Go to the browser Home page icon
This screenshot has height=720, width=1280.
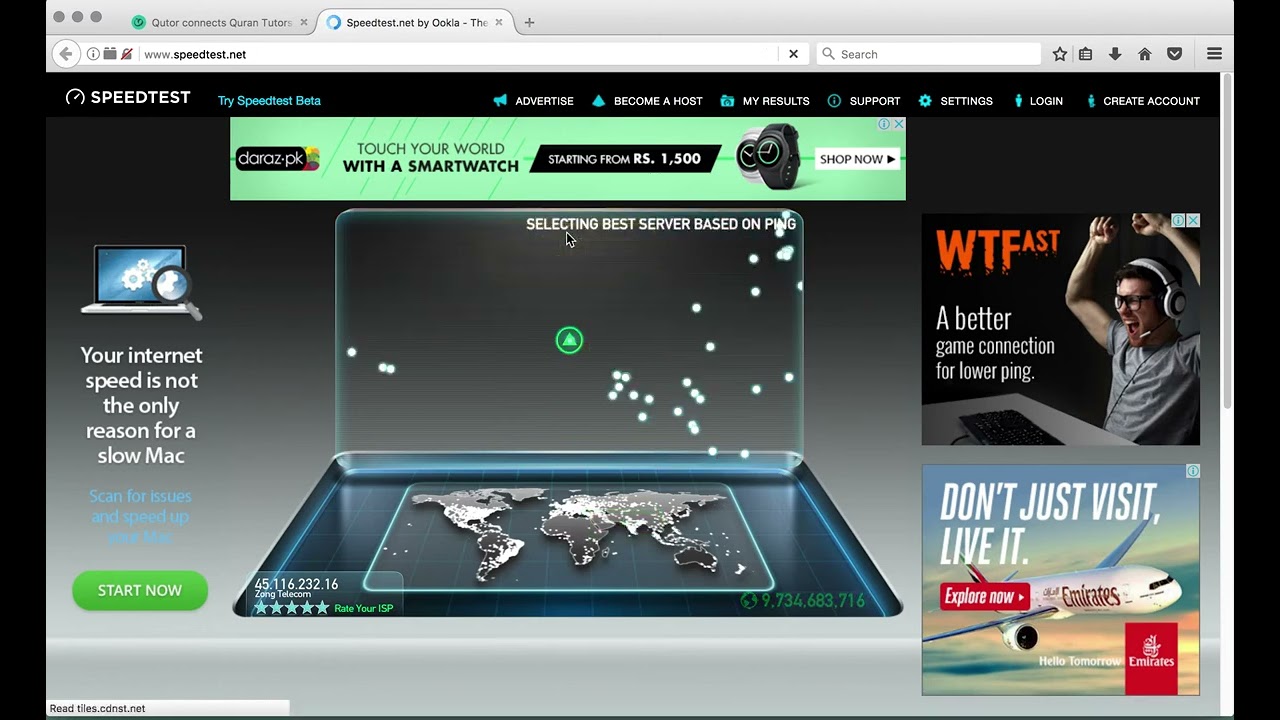click(1145, 54)
